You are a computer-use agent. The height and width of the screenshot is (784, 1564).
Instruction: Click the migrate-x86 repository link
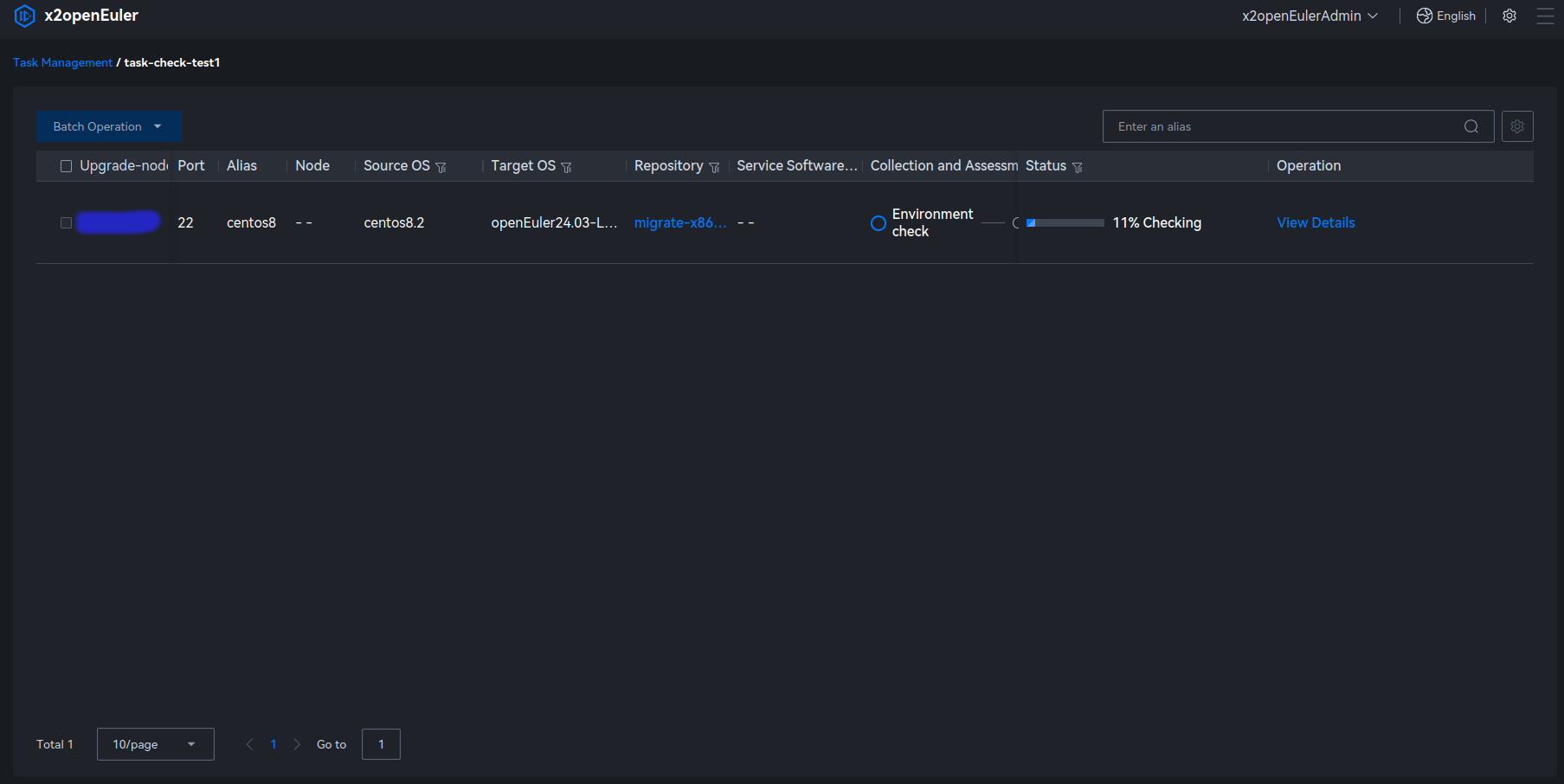coord(679,222)
